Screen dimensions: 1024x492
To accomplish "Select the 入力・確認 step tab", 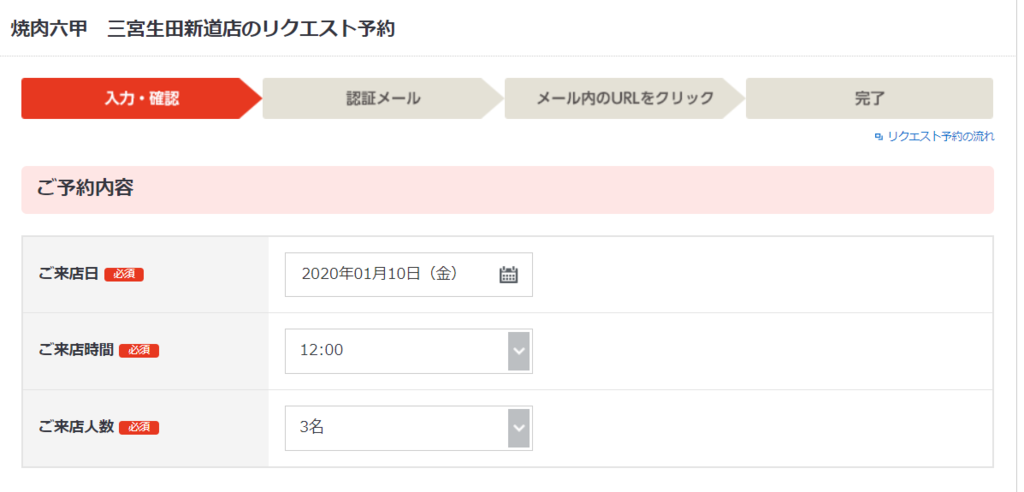I will 142,99.
